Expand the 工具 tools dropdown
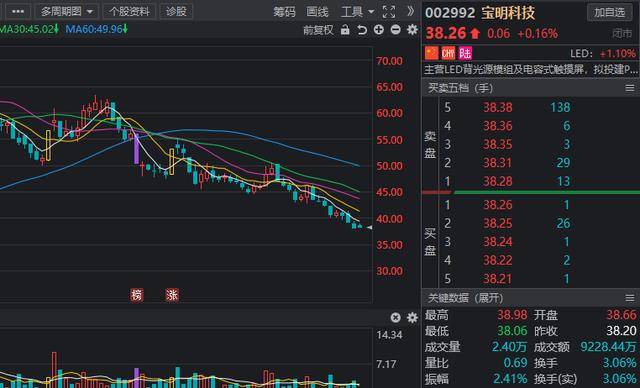Viewport: 640px width, 388px height. 357,12
